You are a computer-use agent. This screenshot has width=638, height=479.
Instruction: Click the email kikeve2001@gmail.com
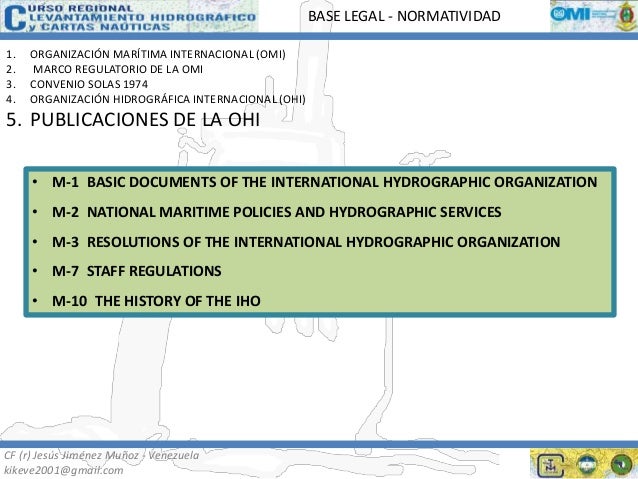[63, 470]
